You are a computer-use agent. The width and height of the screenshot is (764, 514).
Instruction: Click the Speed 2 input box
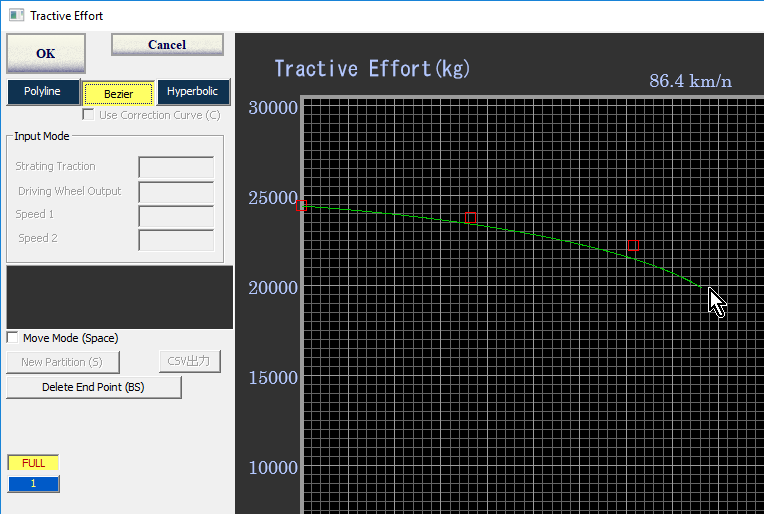(176, 240)
